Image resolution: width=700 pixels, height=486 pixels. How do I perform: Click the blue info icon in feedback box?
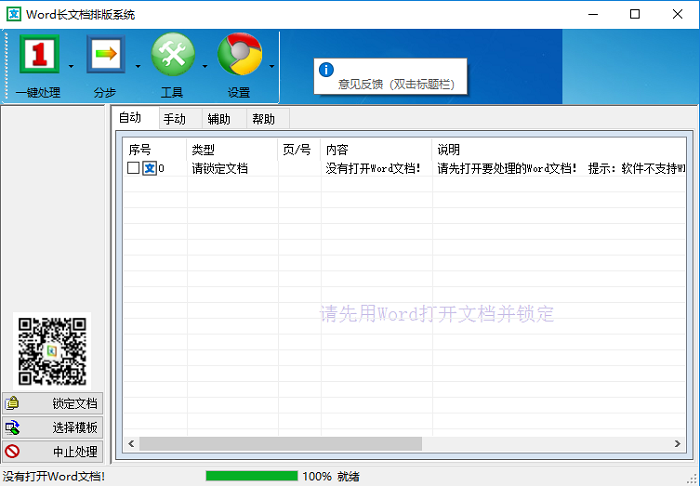coord(326,70)
